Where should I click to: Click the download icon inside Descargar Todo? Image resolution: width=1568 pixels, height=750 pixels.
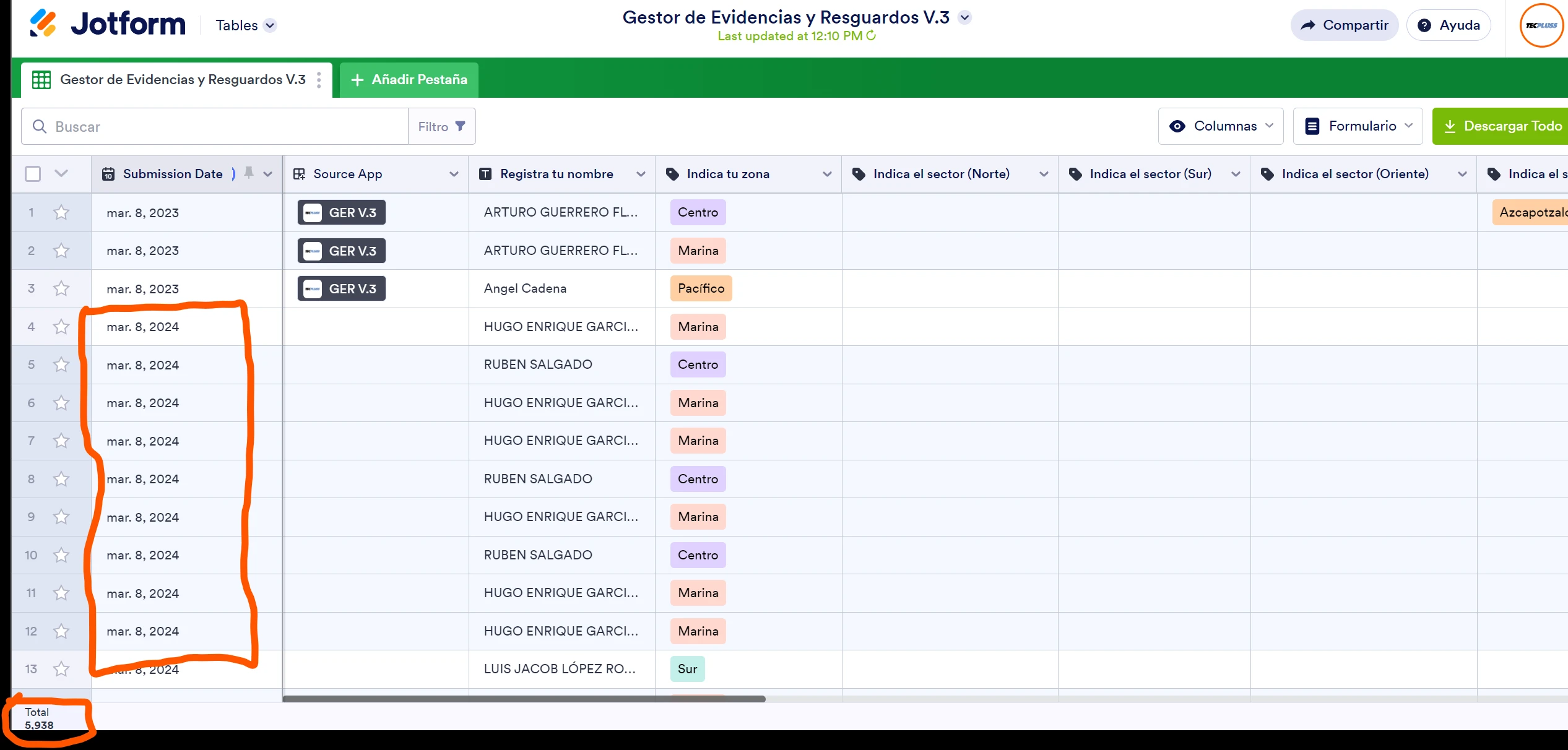[x=1451, y=126]
